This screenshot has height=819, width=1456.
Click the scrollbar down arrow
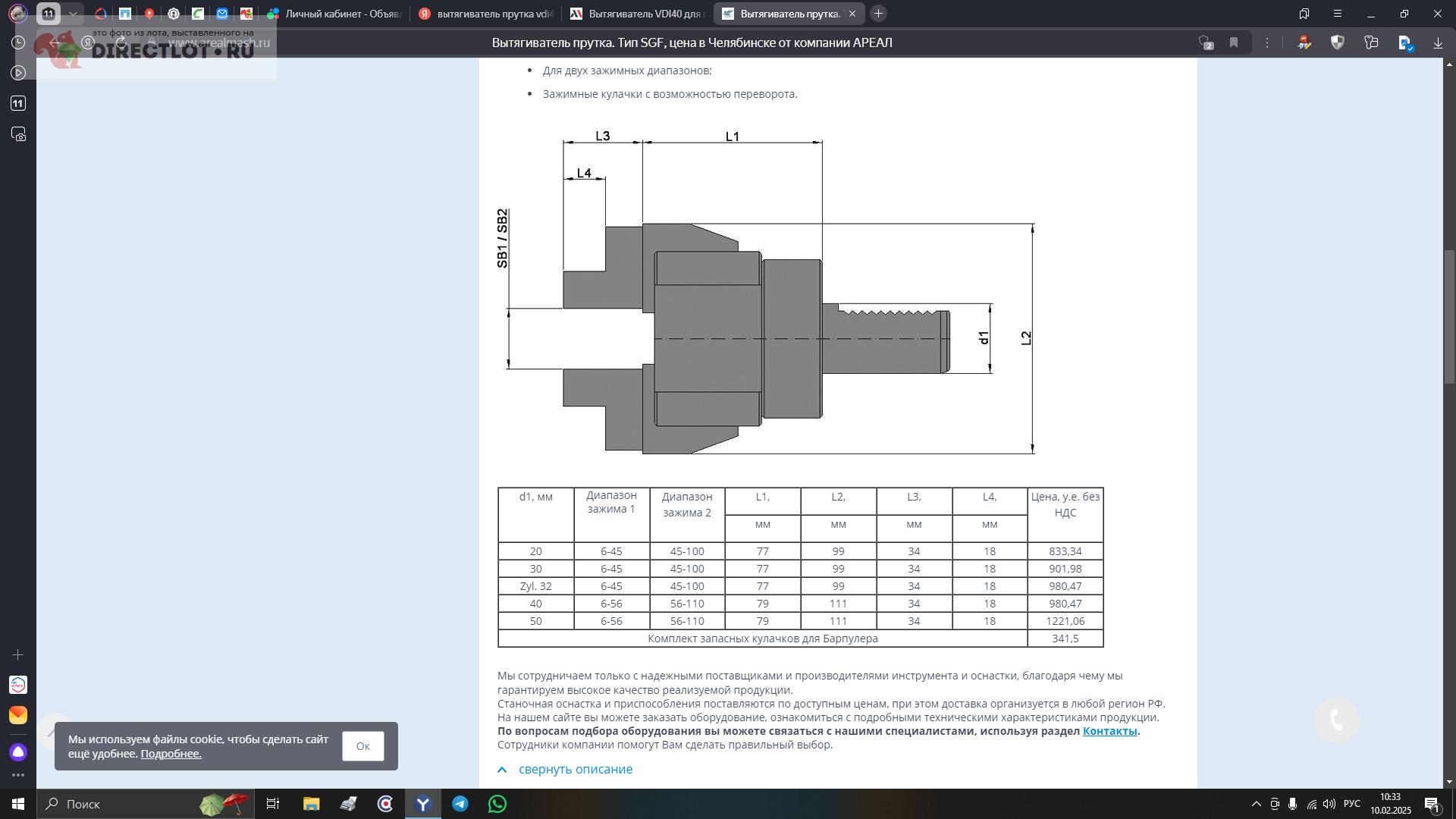(x=1449, y=782)
